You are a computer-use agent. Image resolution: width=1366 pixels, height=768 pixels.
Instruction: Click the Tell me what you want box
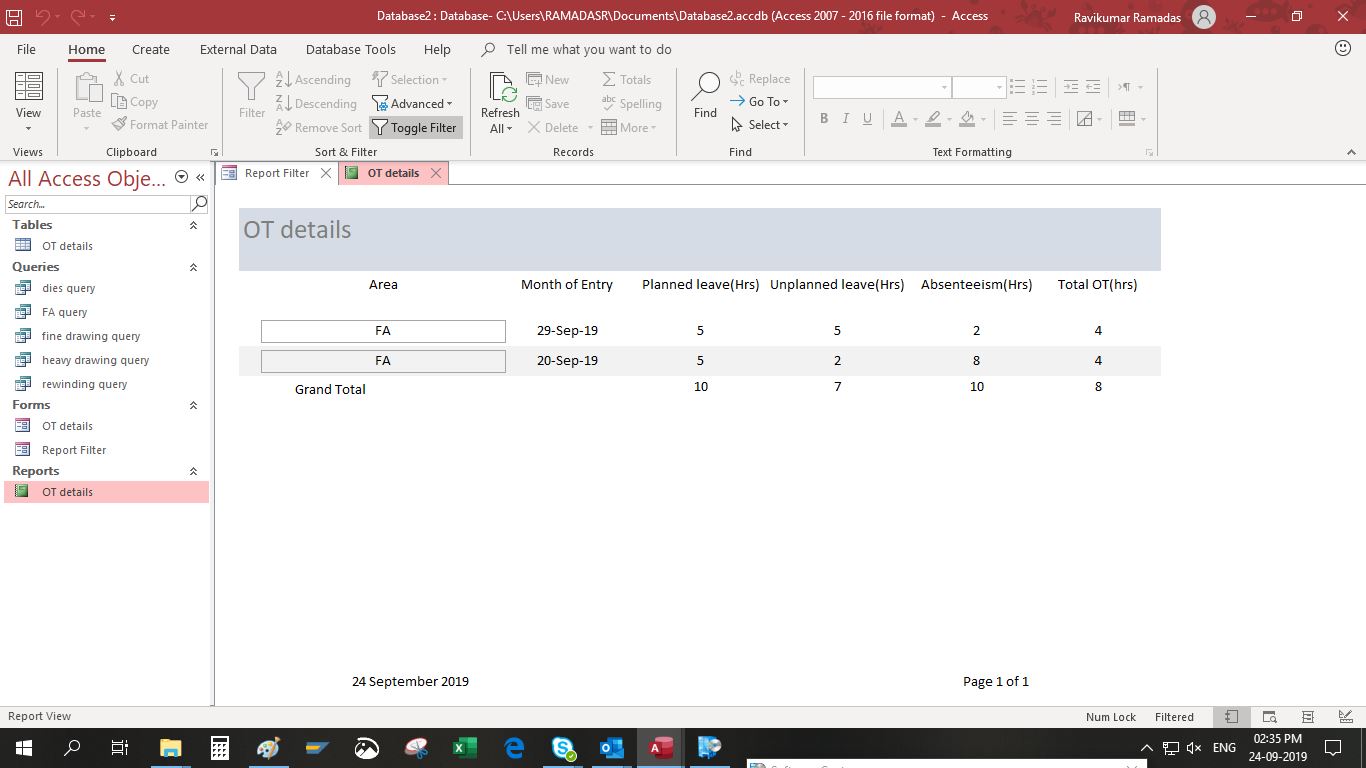tap(589, 49)
